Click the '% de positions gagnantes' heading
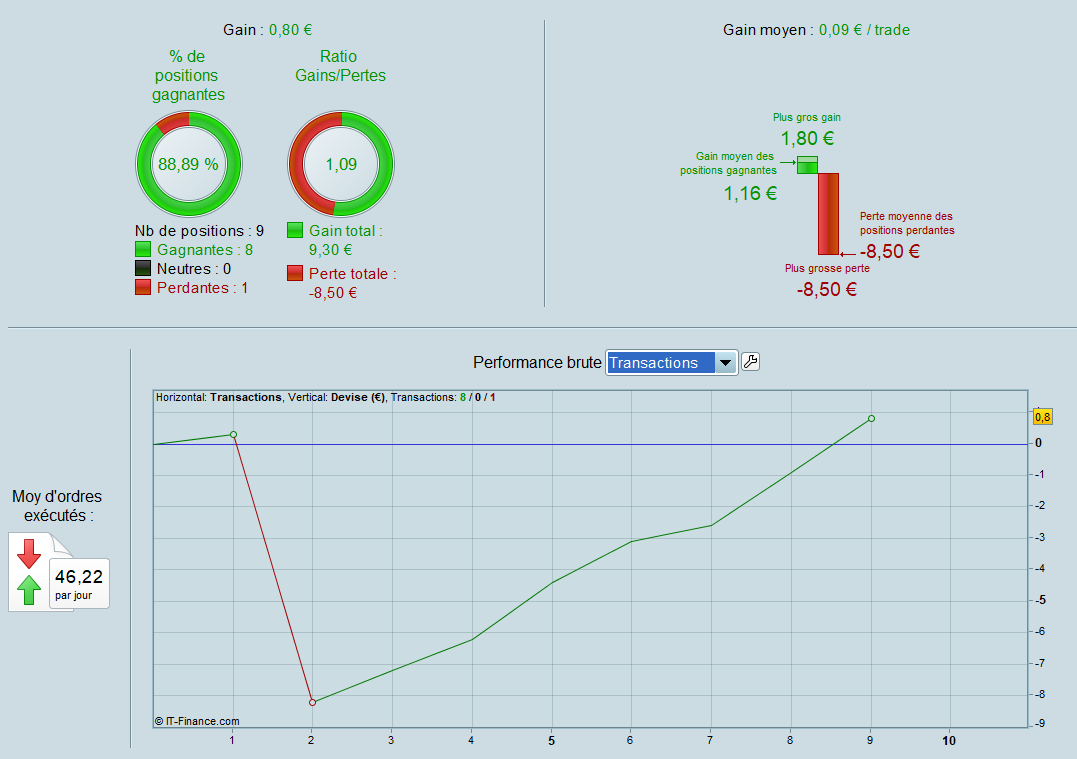Viewport: 1077px width, 759px height. (x=187, y=76)
